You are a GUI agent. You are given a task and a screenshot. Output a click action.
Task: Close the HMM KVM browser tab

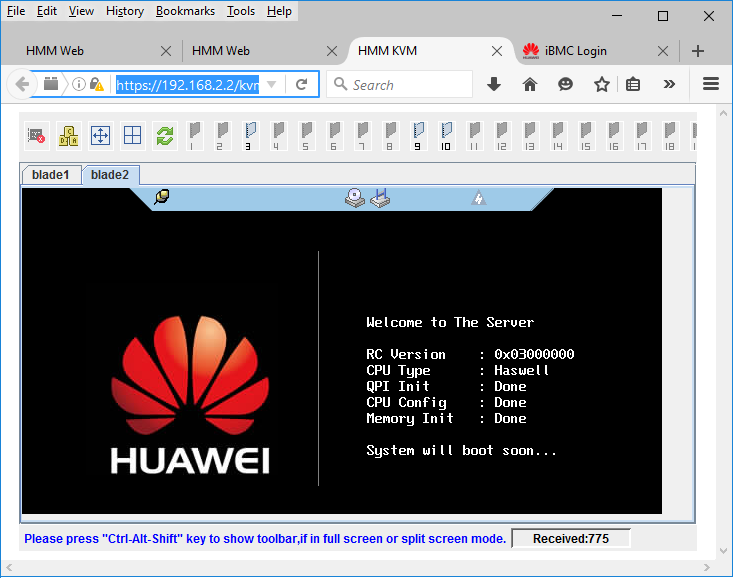tap(497, 51)
